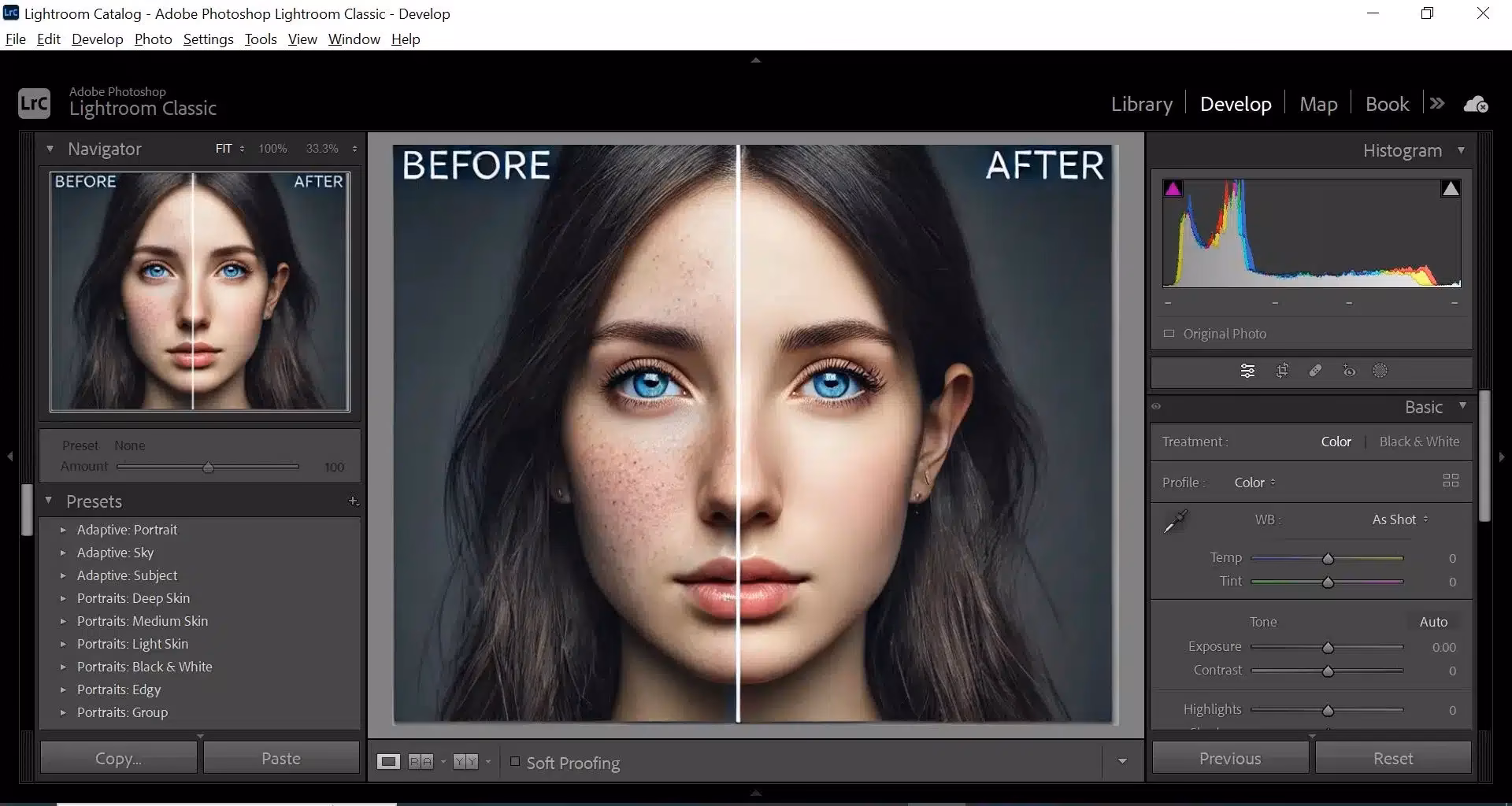The image size is (1512, 806).
Task: Switch to the Library module
Action: 1141,103
